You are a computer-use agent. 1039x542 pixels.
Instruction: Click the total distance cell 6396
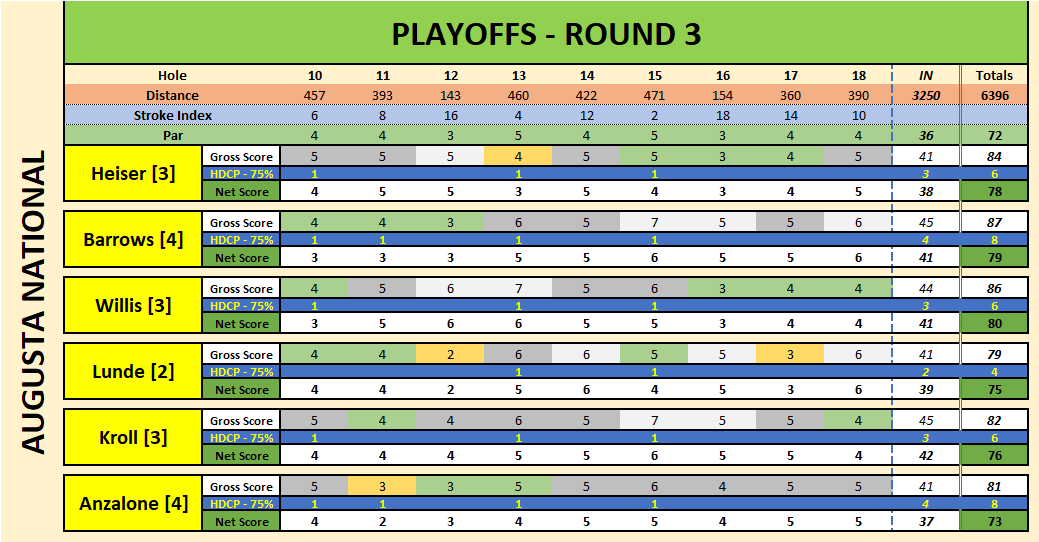(x=993, y=95)
